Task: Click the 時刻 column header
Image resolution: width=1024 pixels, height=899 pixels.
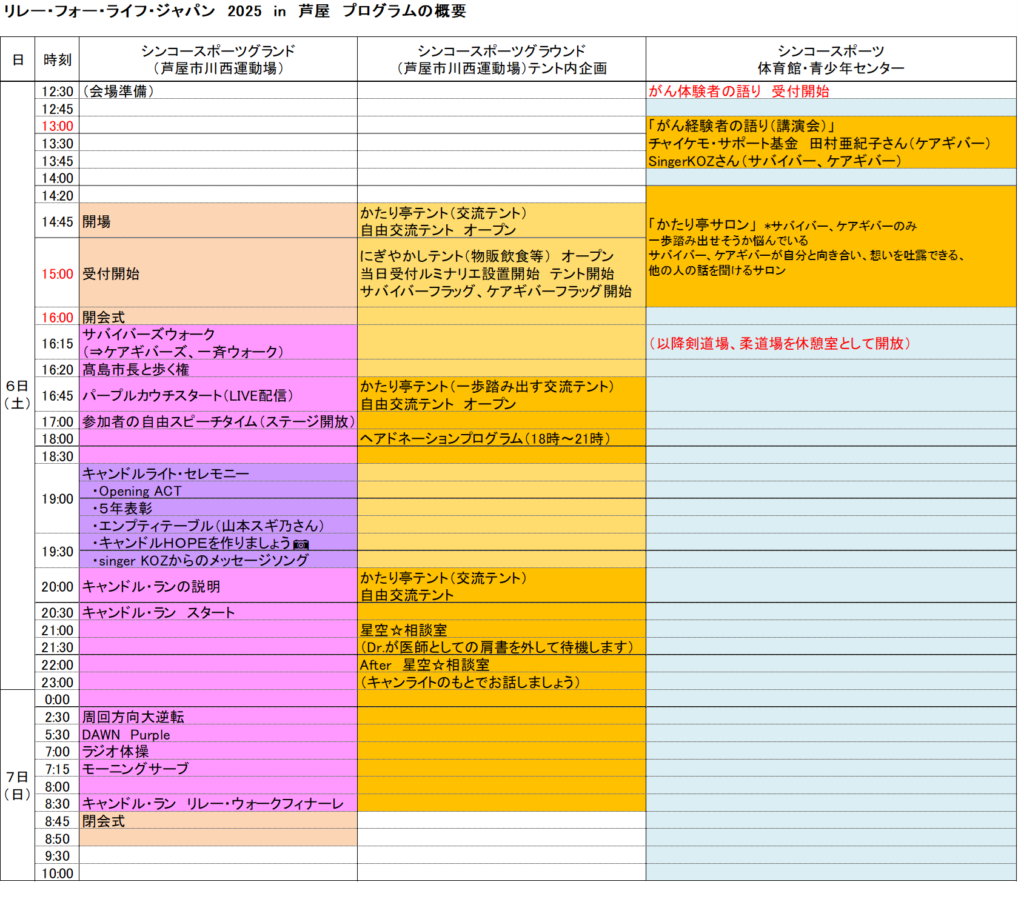Action: point(57,59)
